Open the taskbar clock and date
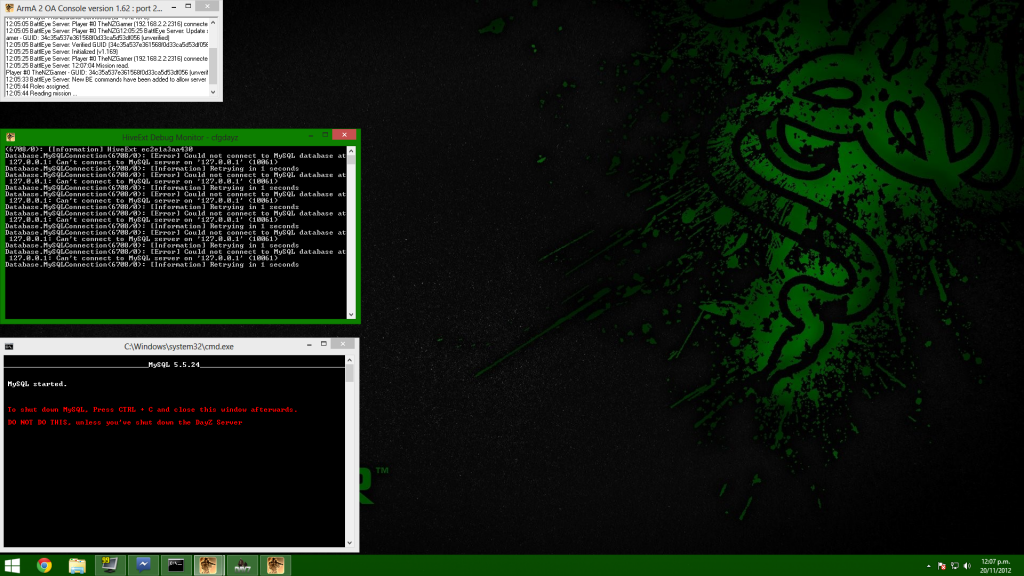1024x576 pixels. click(996, 566)
